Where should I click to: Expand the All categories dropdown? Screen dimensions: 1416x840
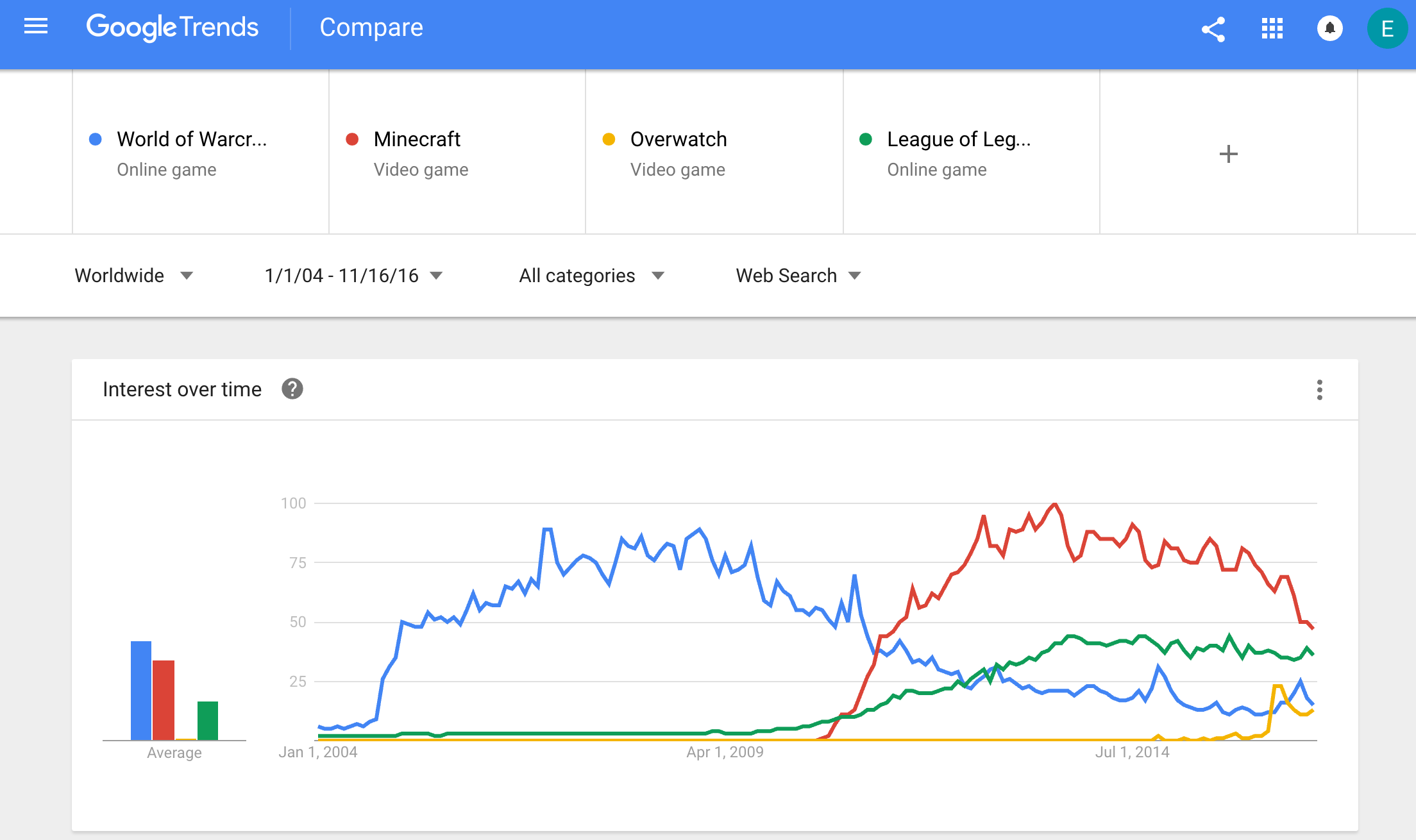click(591, 276)
